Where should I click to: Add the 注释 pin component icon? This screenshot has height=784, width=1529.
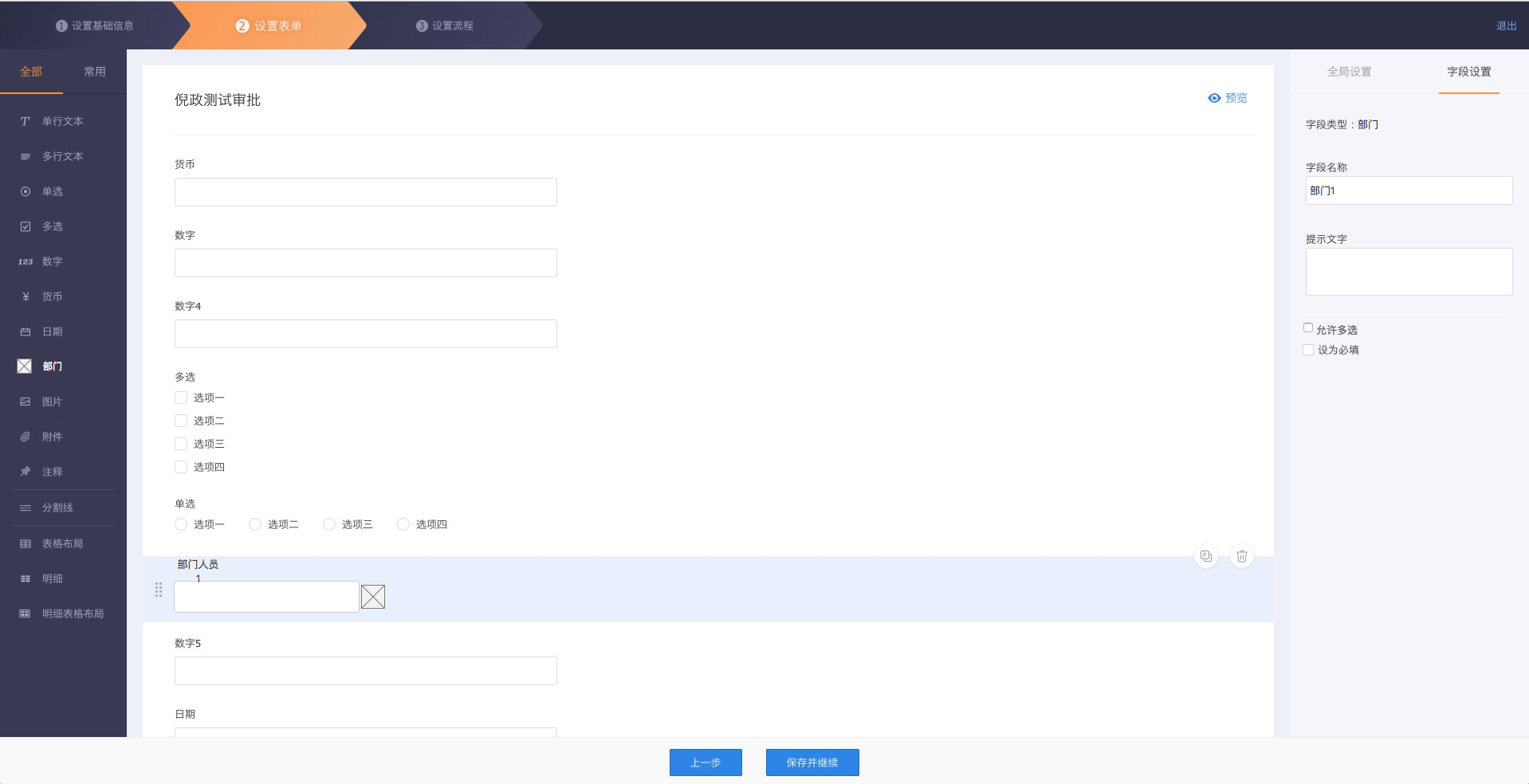26,472
